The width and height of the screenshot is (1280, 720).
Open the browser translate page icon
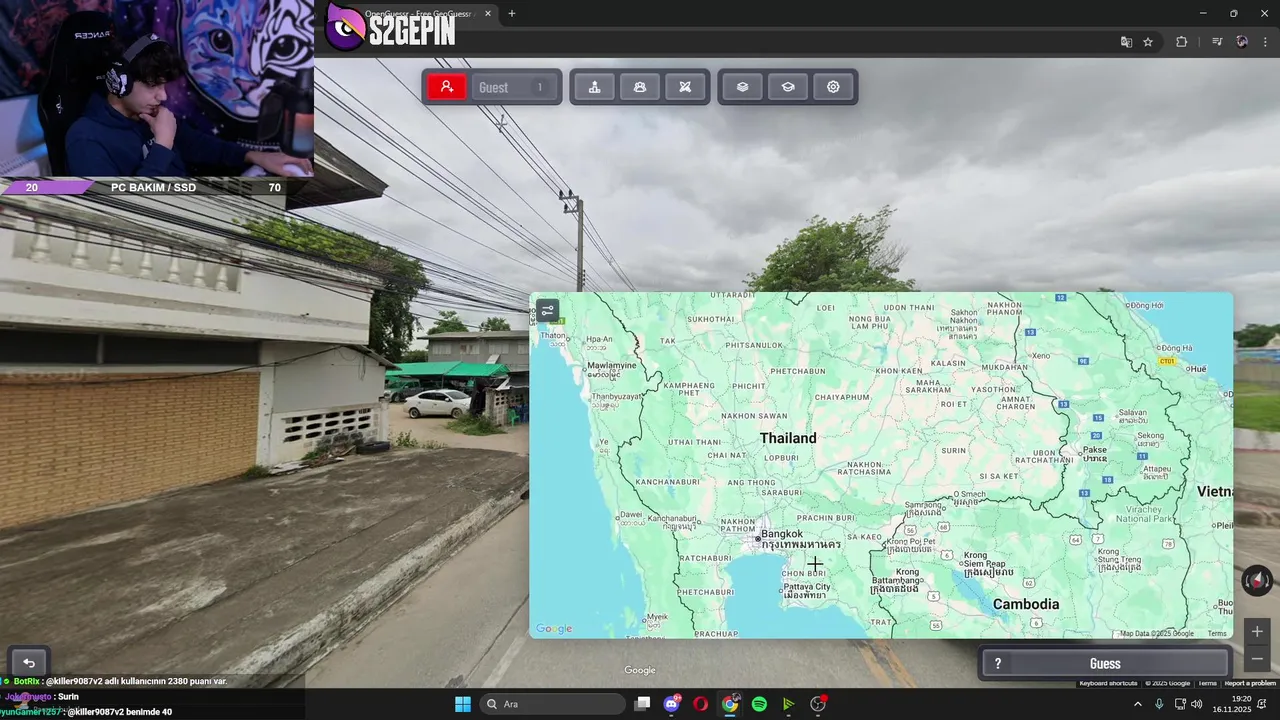pyautogui.click(x=1126, y=42)
